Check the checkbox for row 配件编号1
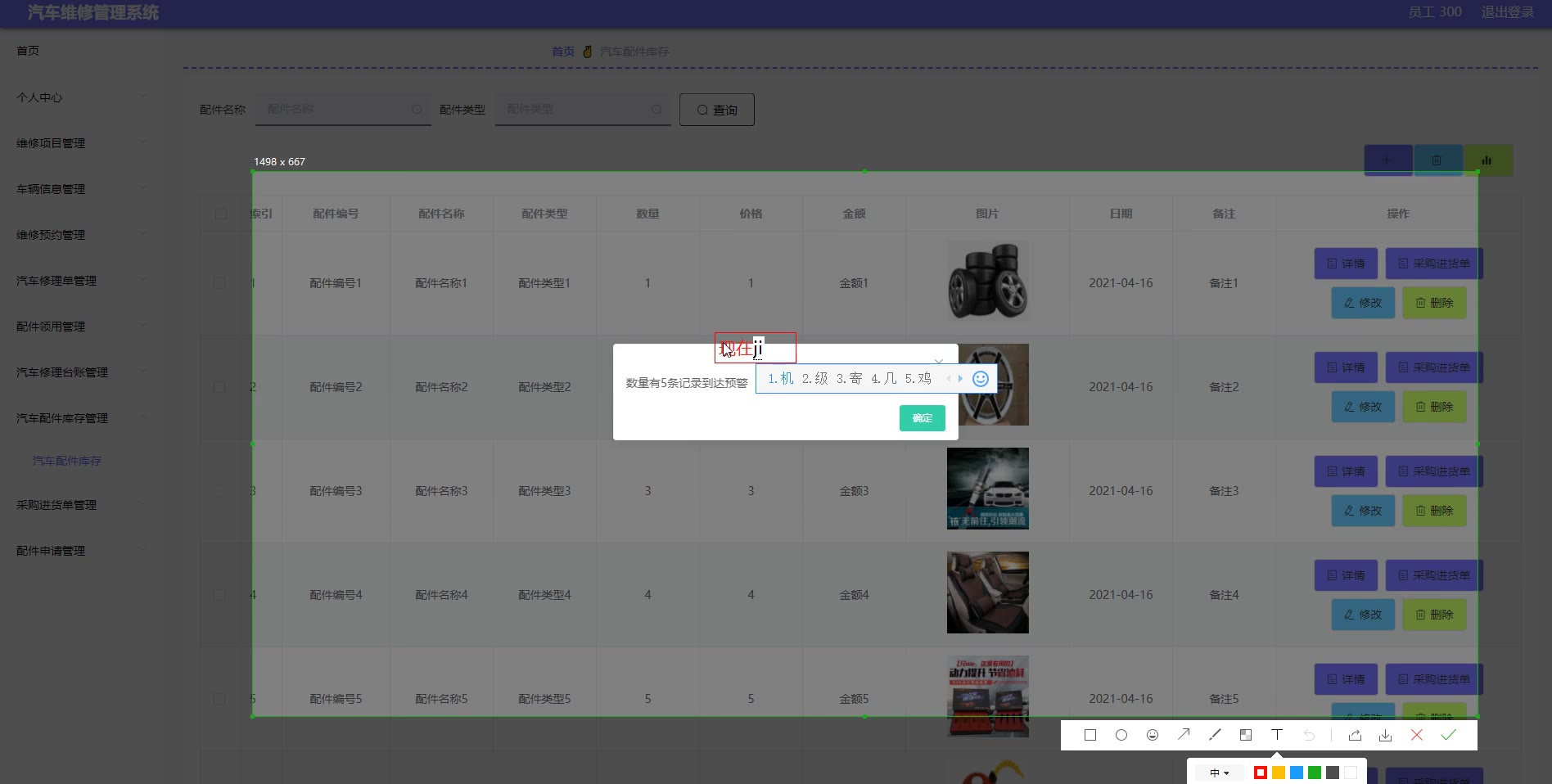 click(x=220, y=283)
